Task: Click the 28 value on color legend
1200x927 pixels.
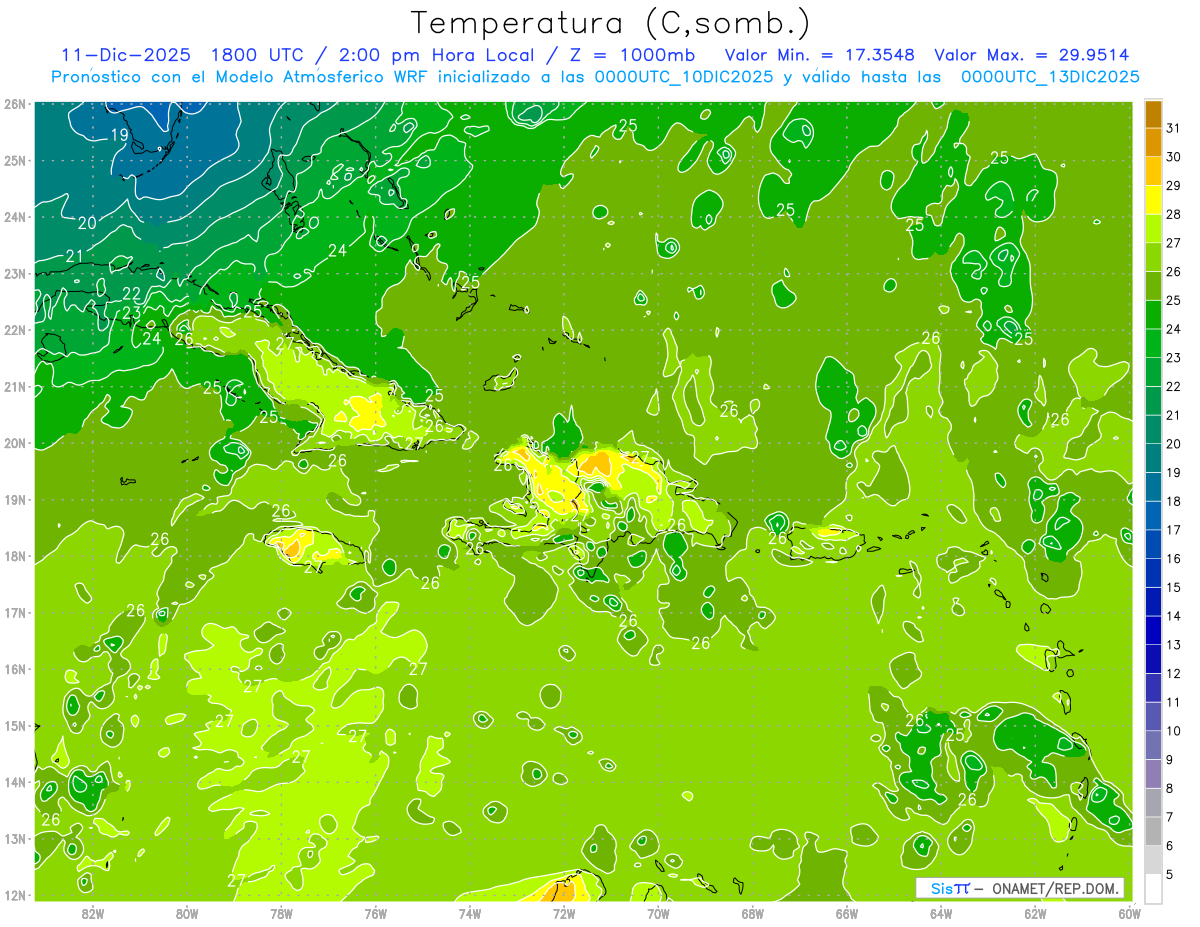Action: coord(1173,214)
